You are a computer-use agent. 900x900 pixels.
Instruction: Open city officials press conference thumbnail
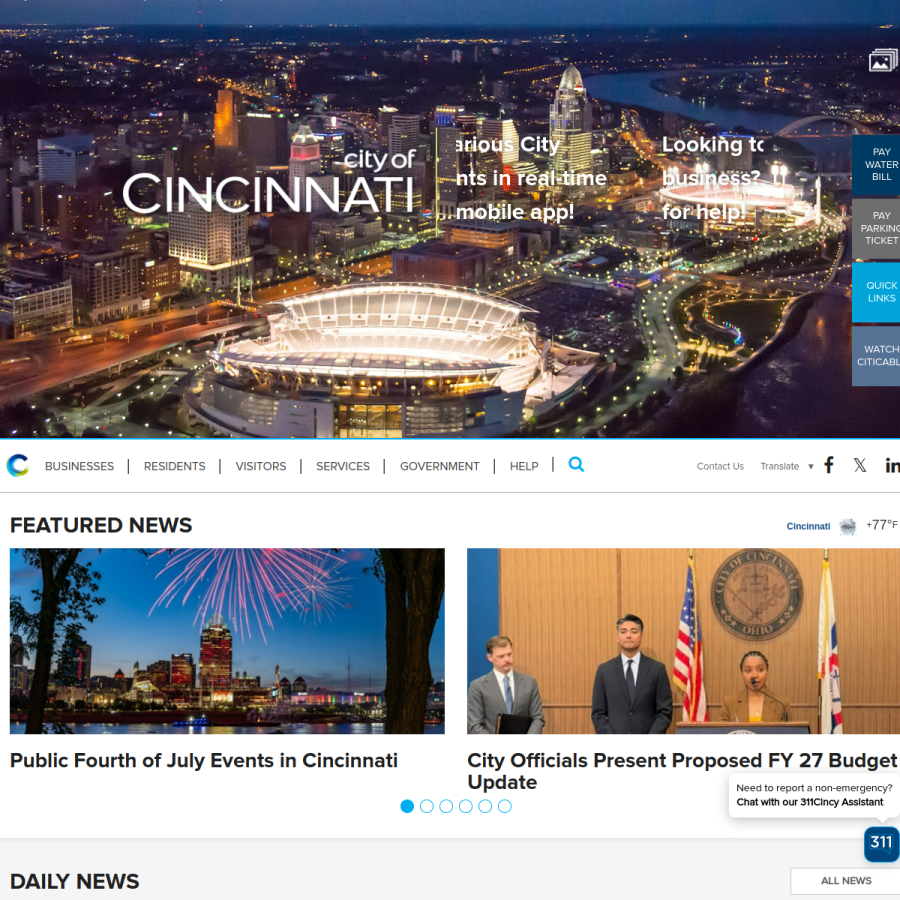coord(683,641)
